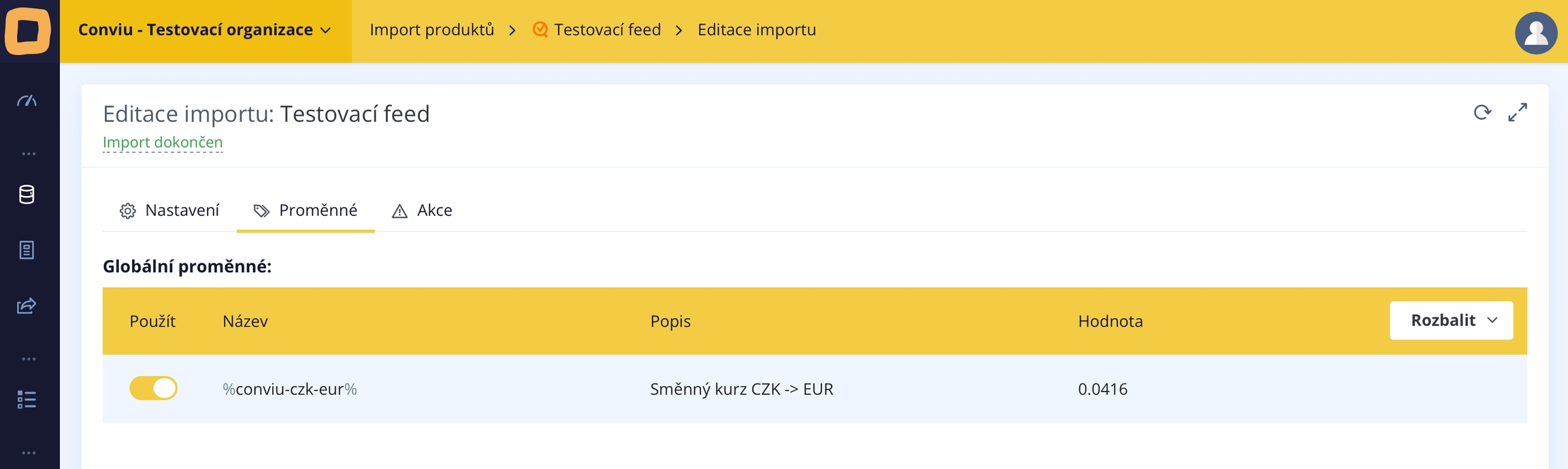Switch to the Akce tab
This screenshot has width=1568, height=469.
point(422,210)
